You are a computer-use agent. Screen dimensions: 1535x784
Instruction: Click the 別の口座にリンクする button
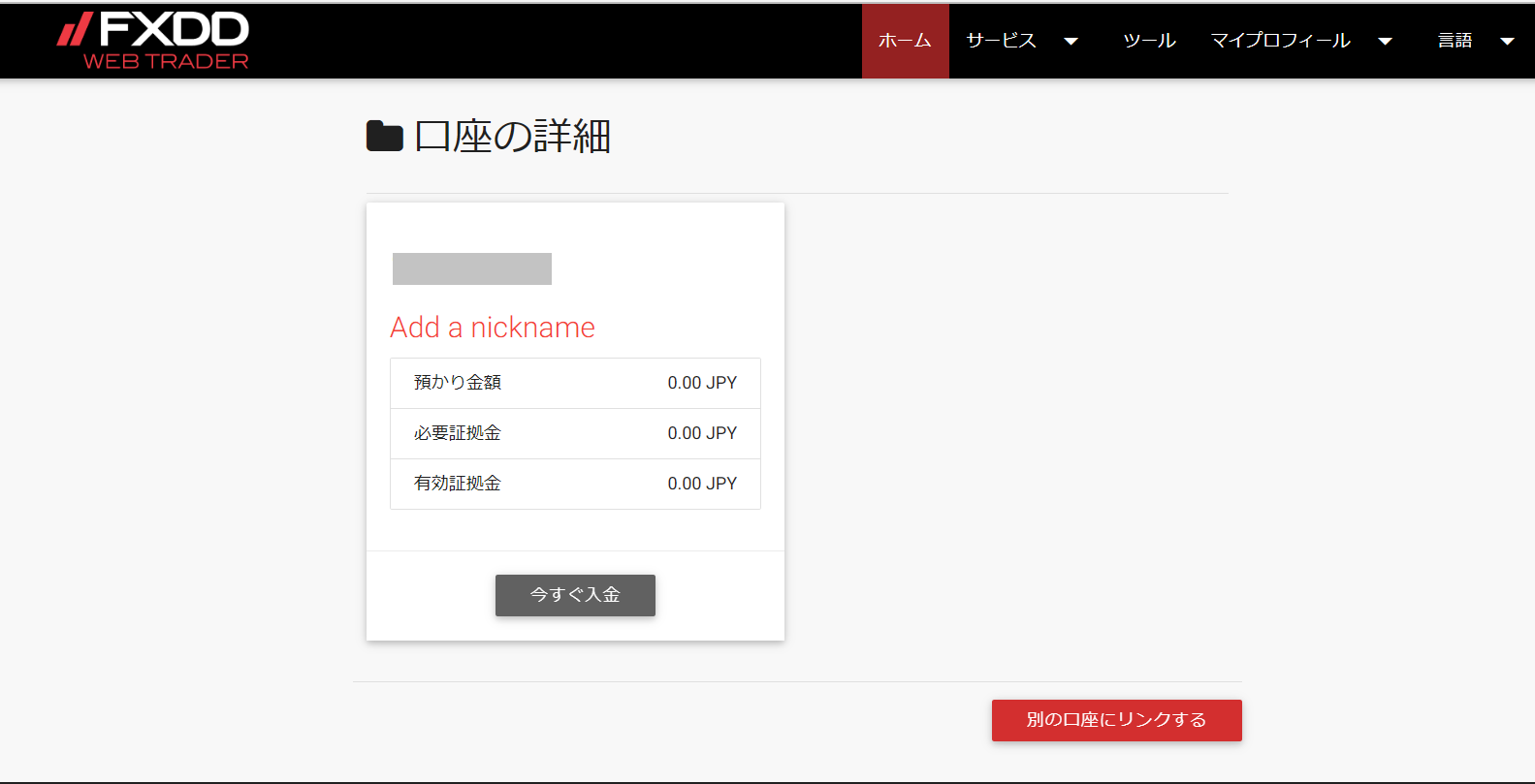point(1116,720)
